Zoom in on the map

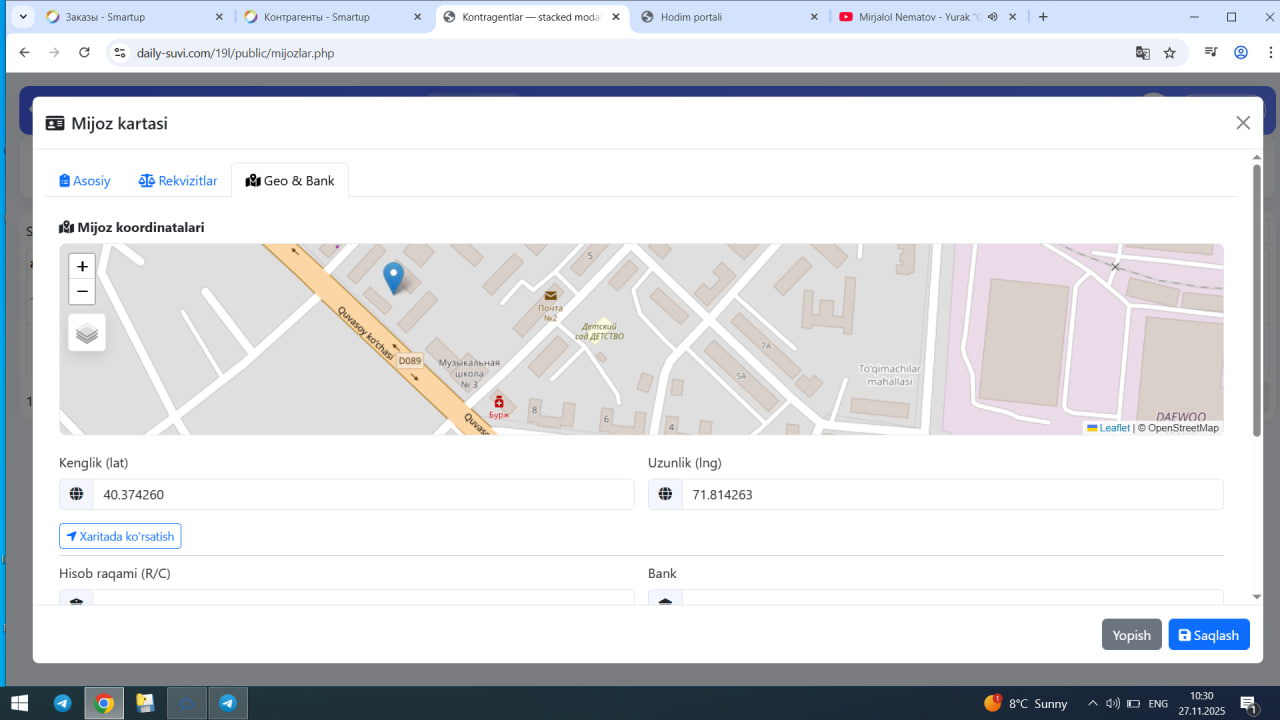82,266
